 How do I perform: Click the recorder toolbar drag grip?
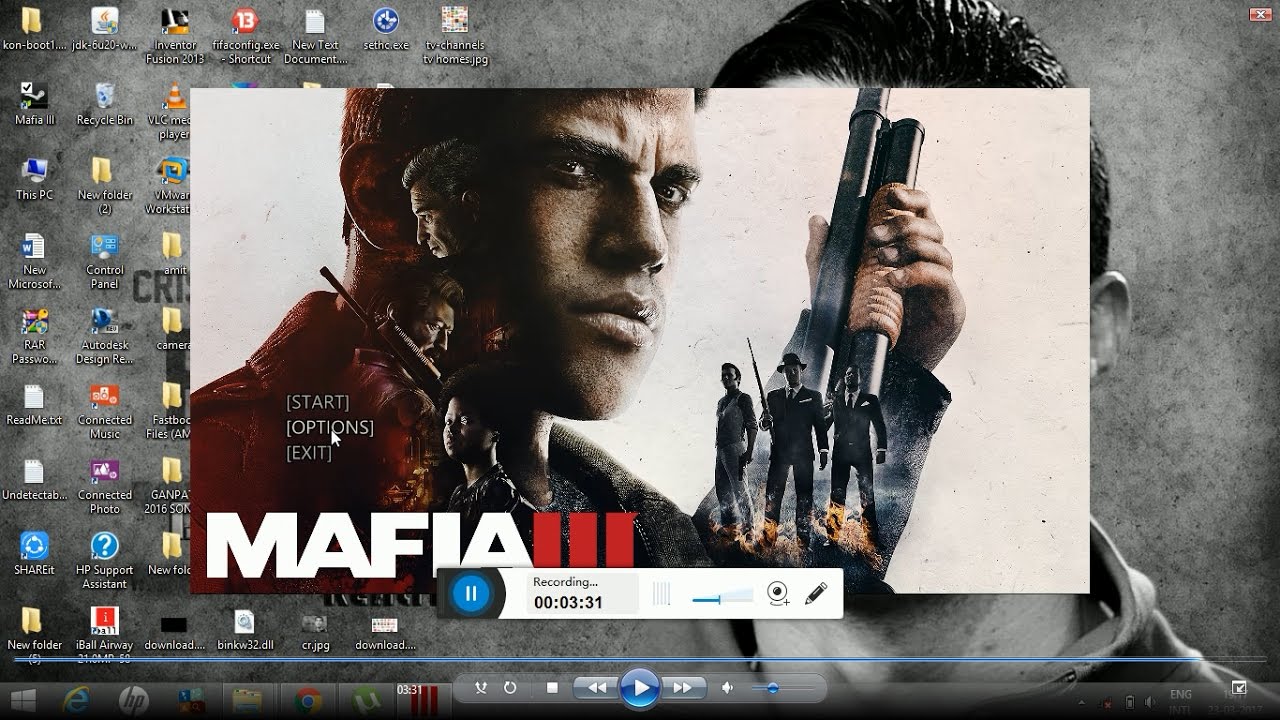click(x=661, y=595)
